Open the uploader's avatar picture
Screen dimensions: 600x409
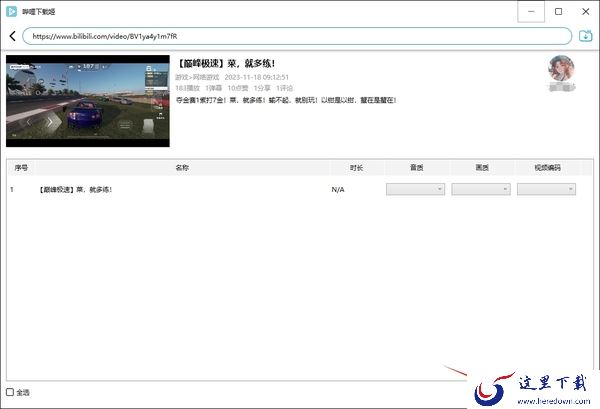(x=561, y=68)
